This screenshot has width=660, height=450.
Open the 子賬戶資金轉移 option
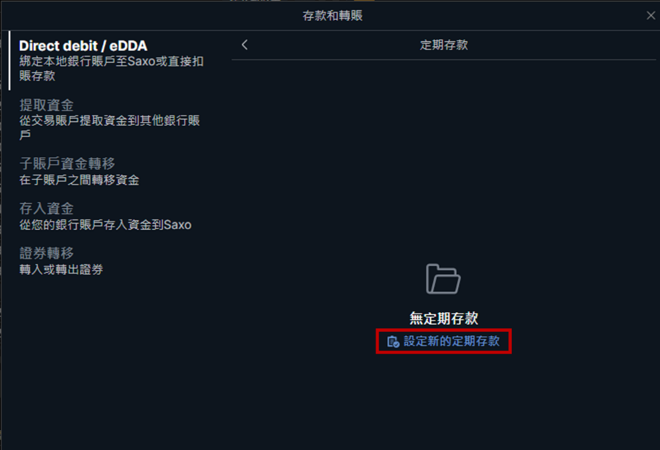(67, 163)
